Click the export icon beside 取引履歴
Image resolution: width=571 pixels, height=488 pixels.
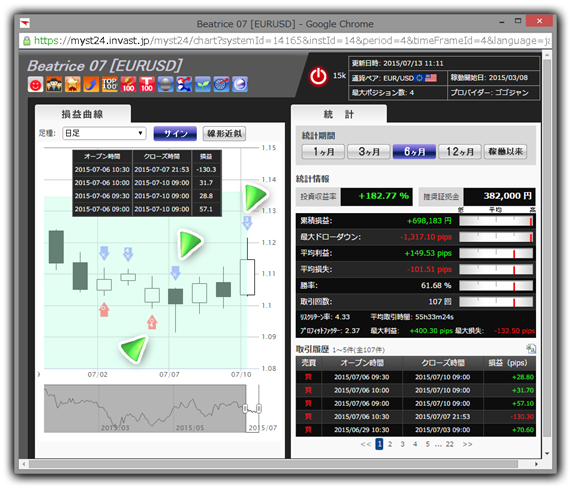[x=531, y=349]
